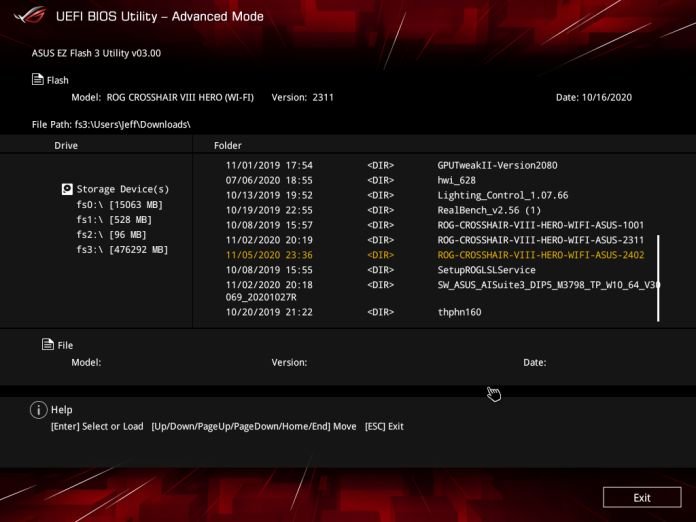
Task: Select drive fs2:\ [96 MB]
Action: coord(111,235)
